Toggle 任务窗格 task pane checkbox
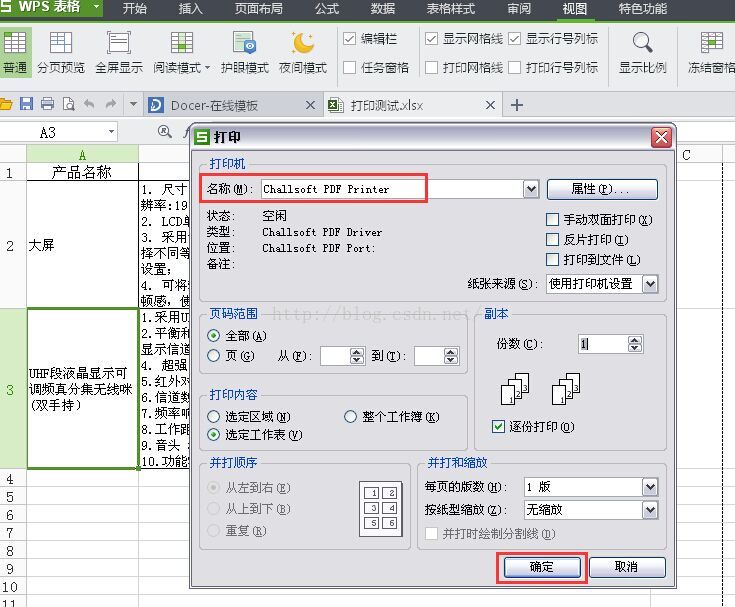Image resolution: width=735 pixels, height=607 pixels. point(349,68)
